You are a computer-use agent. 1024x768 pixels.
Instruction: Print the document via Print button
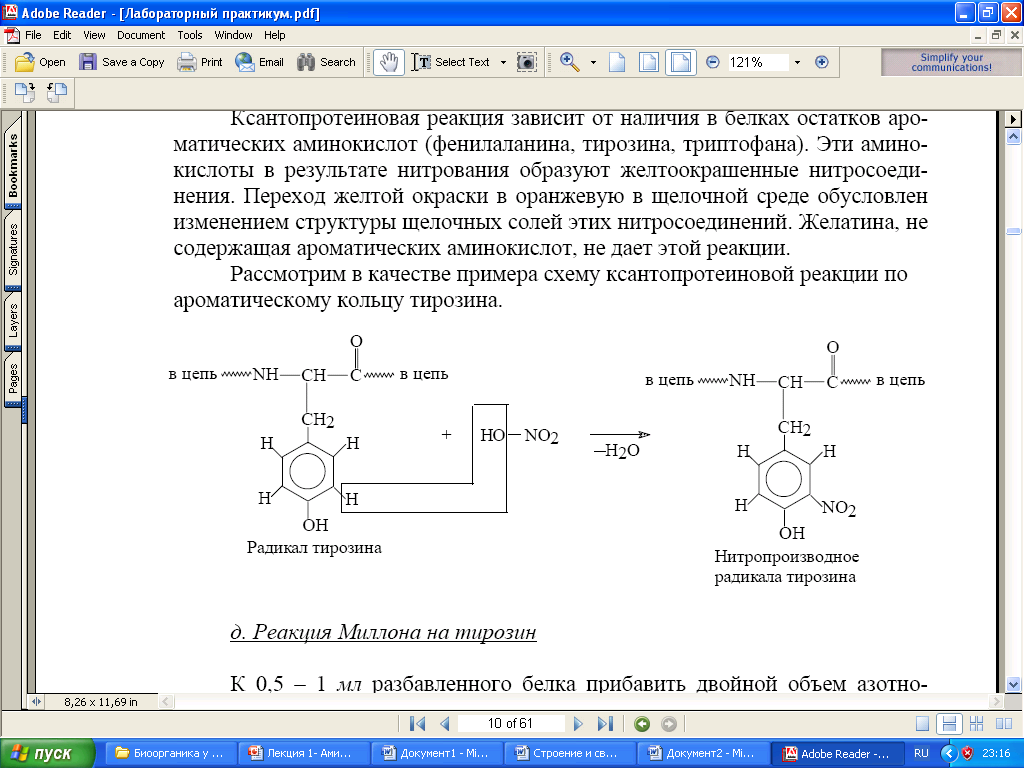tap(200, 62)
